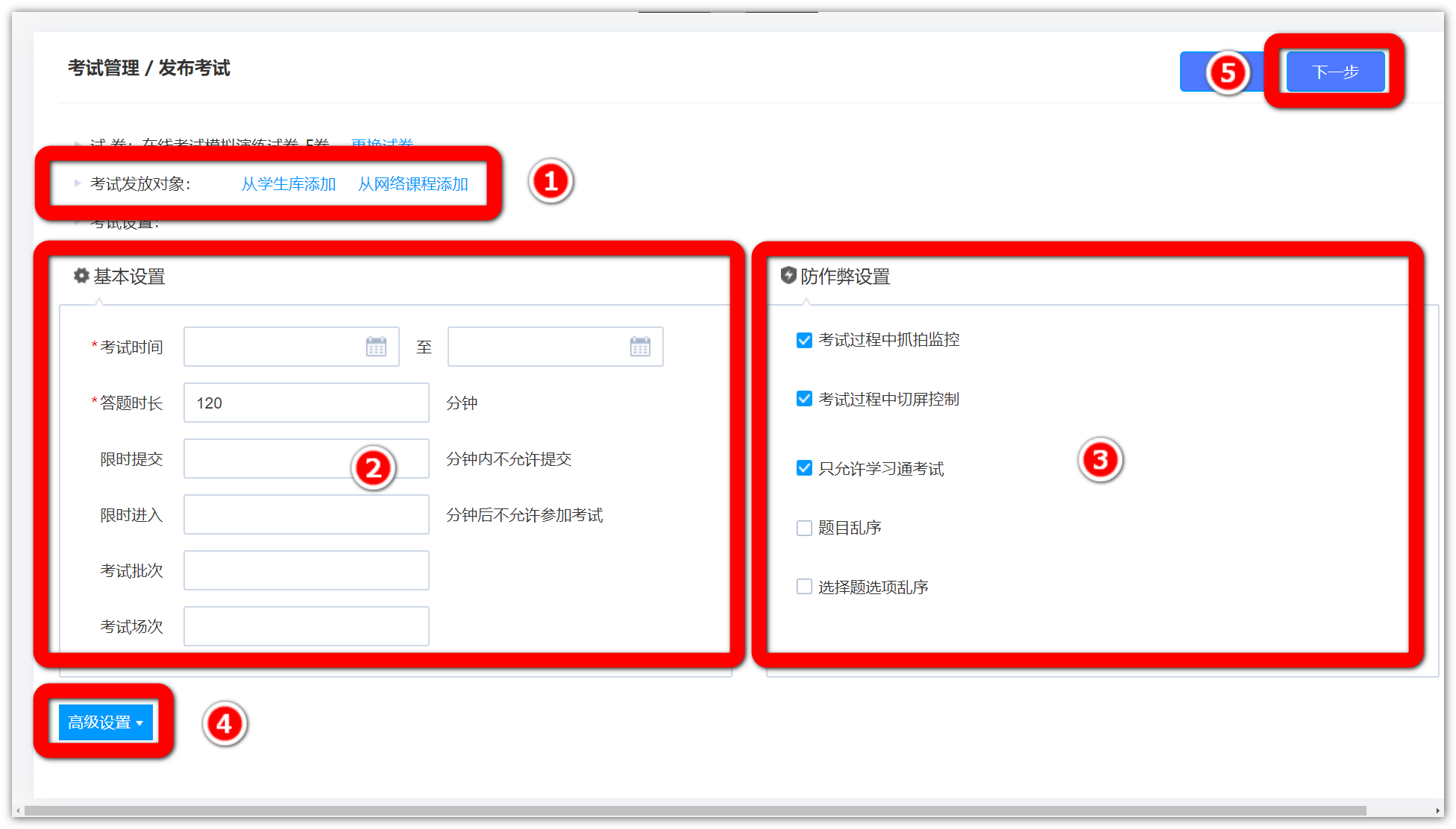Click the 答题时长 field showing 120
The image size is (1456, 829).
tap(306, 403)
